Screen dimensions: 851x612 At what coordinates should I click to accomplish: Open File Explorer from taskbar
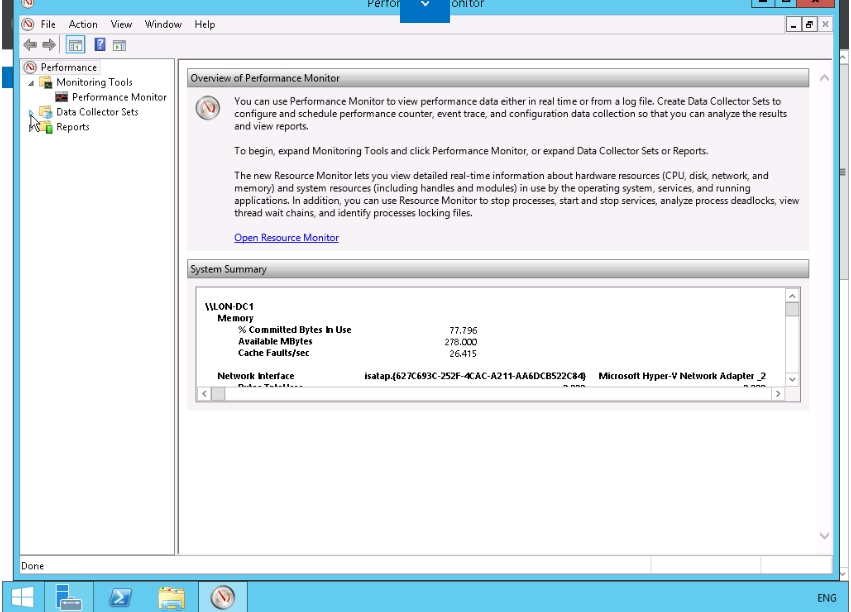(172, 597)
